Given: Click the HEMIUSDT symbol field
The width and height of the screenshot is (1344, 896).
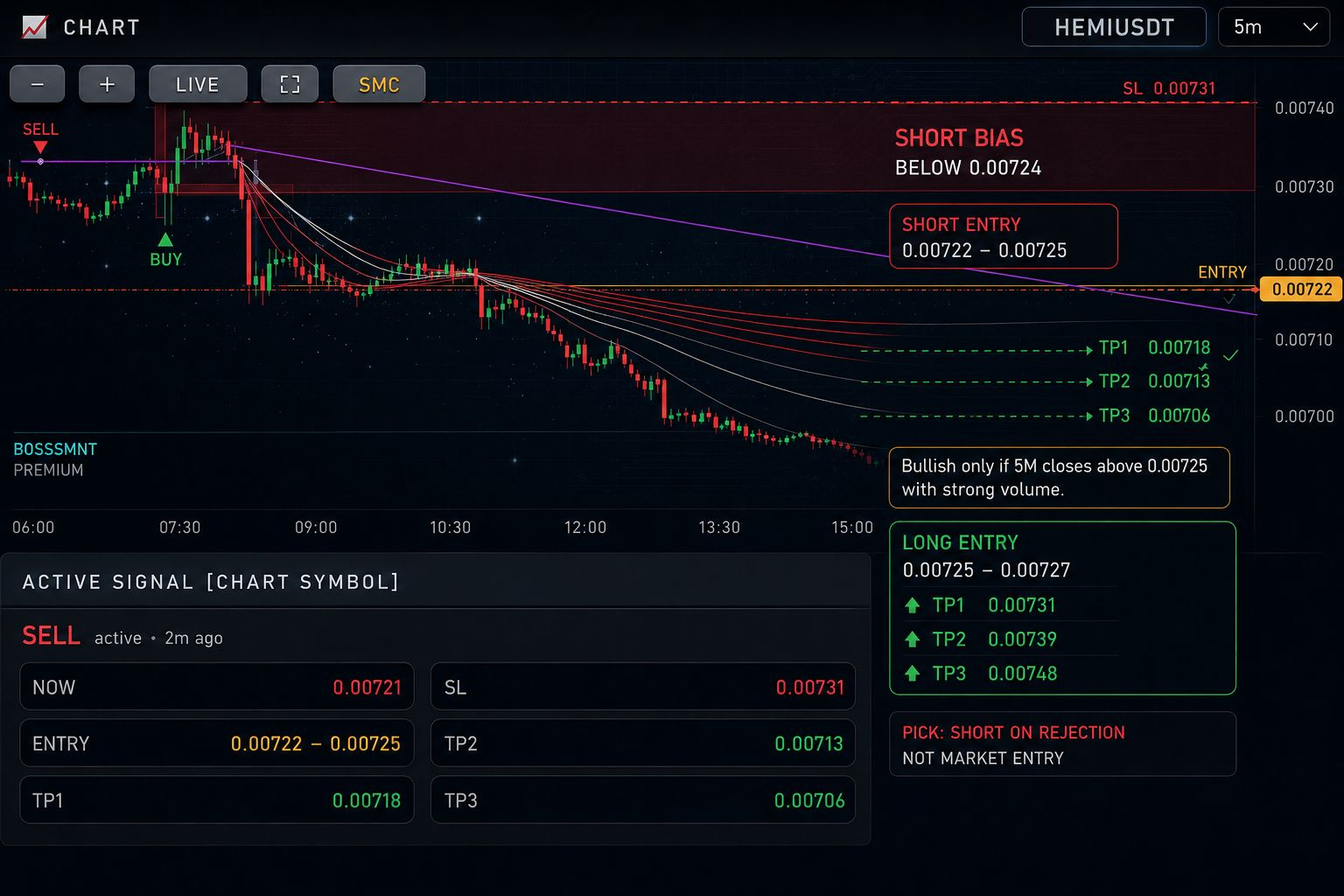Looking at the screenshot, I should [x=1114, y=27].
